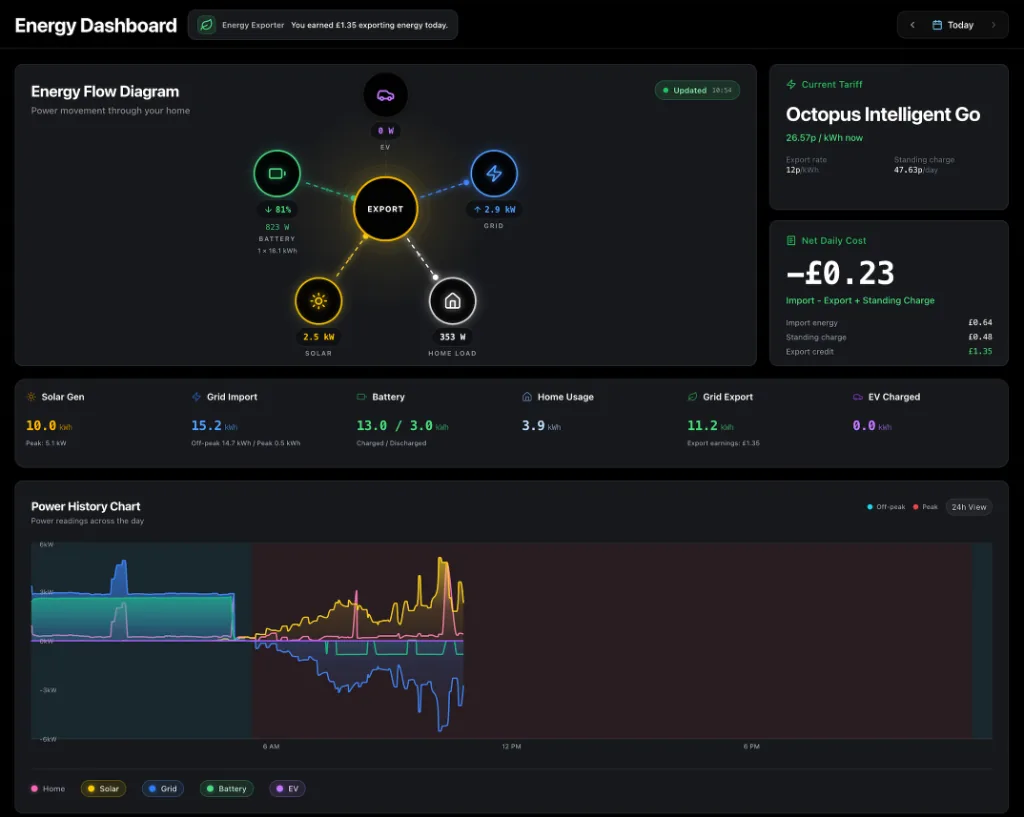Click the Grid Import bolt icon
Image resolution: width=1024 pixels, height=817 pixels.
[196, 396]
